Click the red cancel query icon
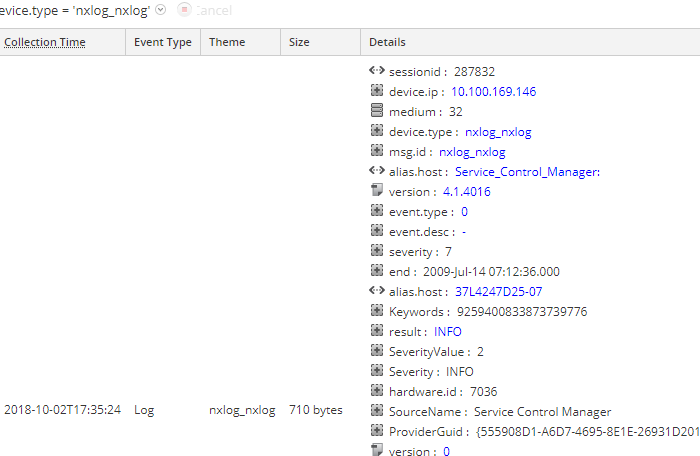700x456 pixels. [183, 9]
